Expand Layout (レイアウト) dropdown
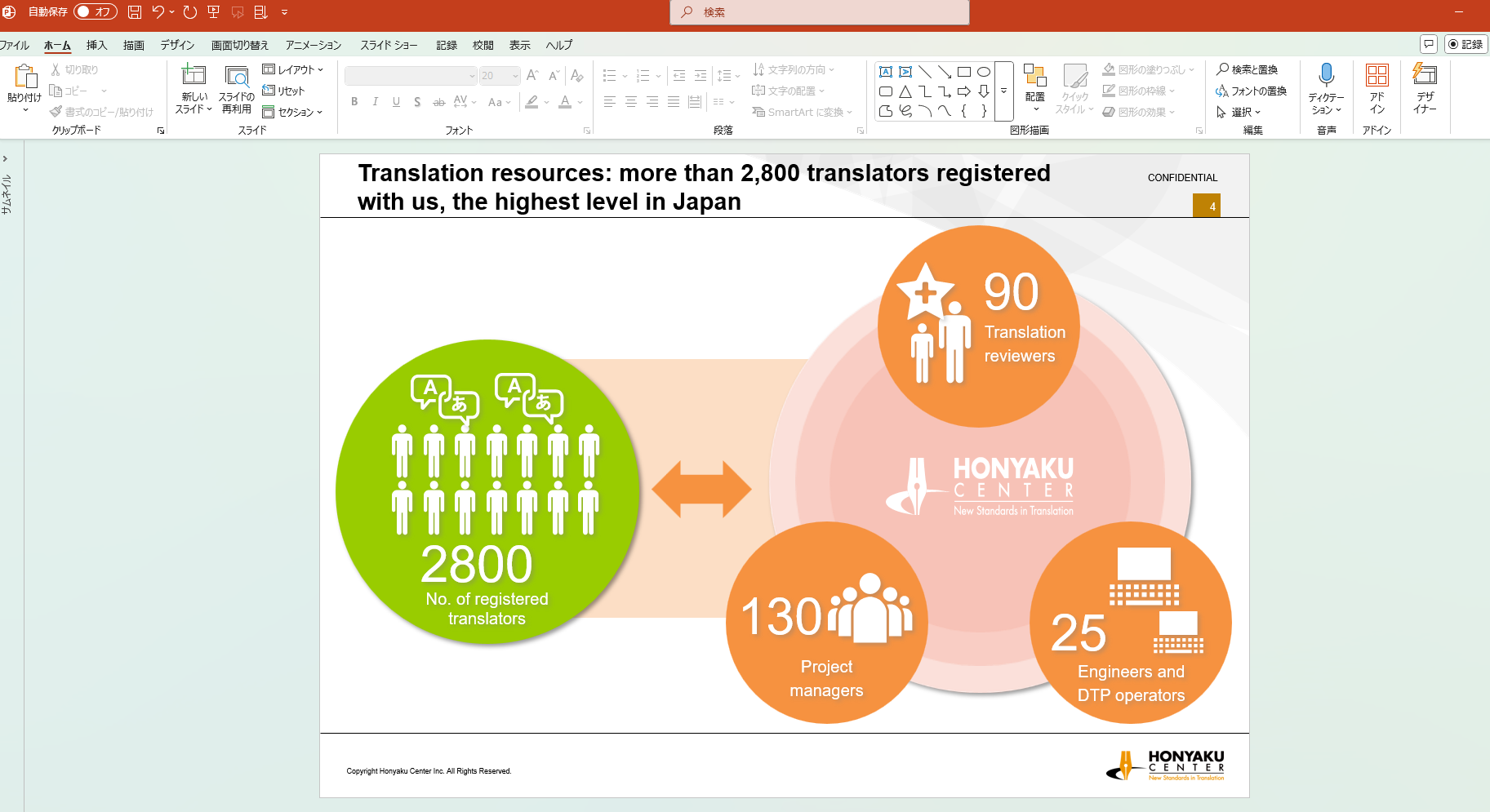The width and height of the screenshot is (1490, 812). click(293, 69)
